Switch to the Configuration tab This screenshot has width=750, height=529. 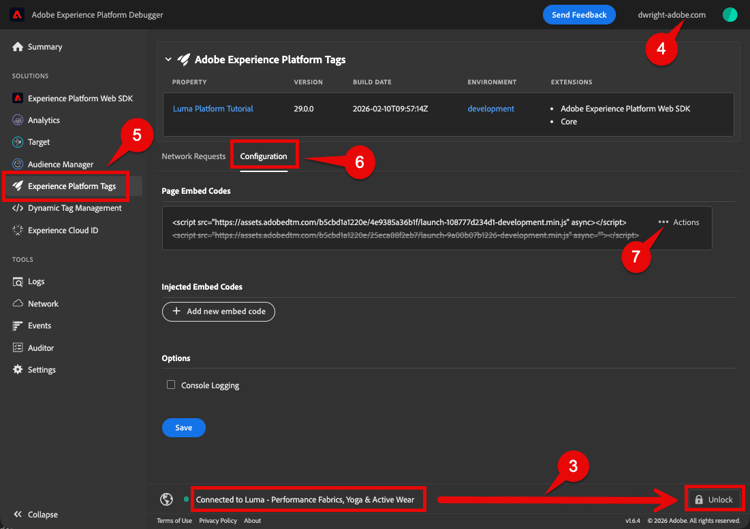(x=264, y=156)
